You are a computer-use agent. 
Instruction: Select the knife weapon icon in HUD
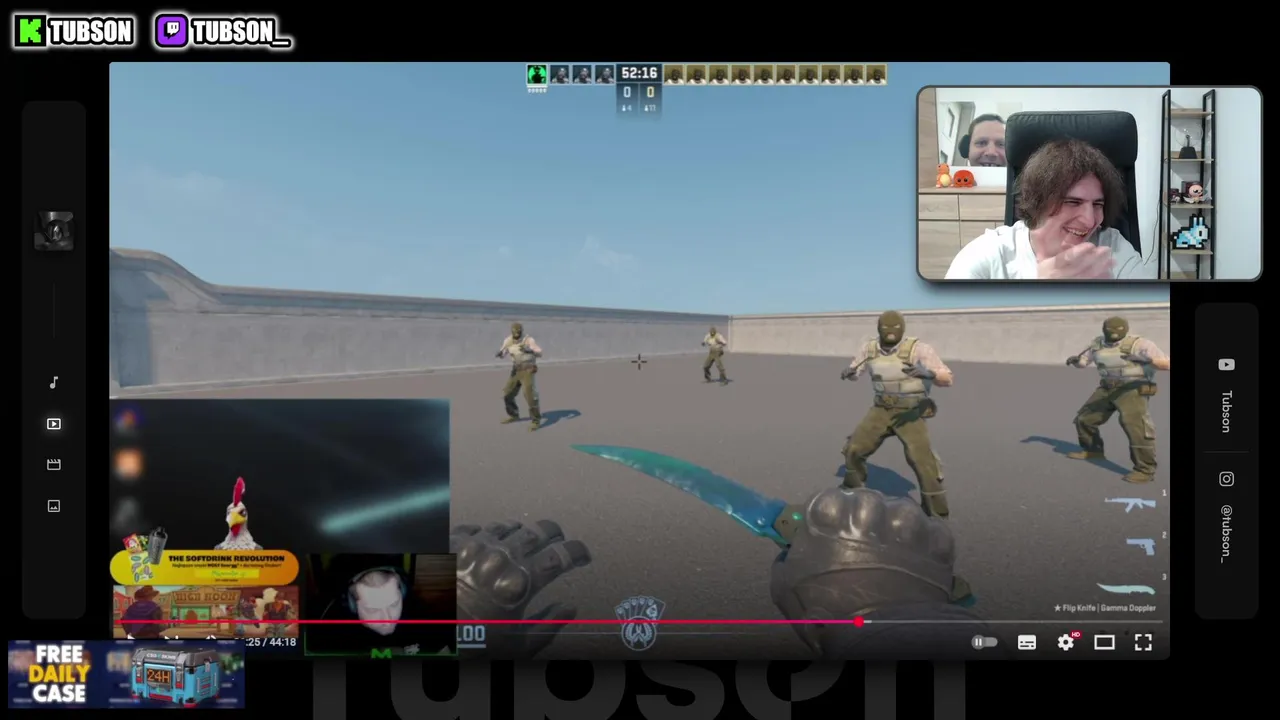pos(1127,589)
